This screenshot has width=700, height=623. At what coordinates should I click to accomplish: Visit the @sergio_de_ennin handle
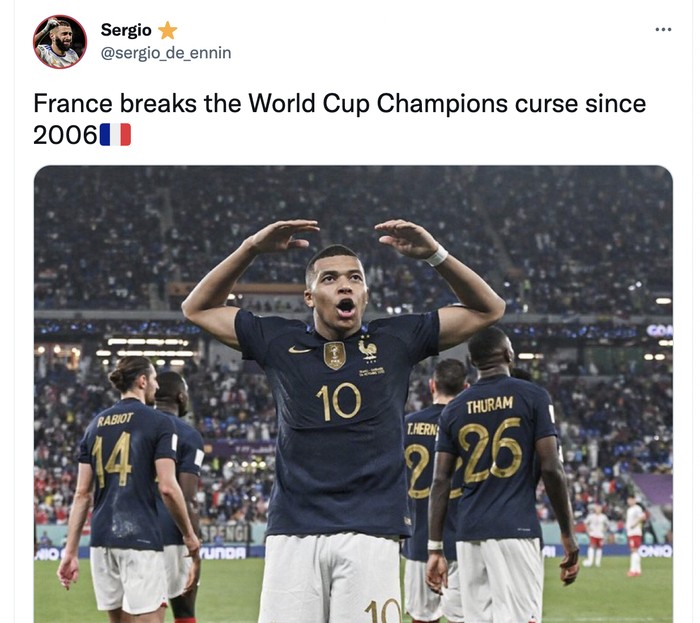(x=166, y=53)
